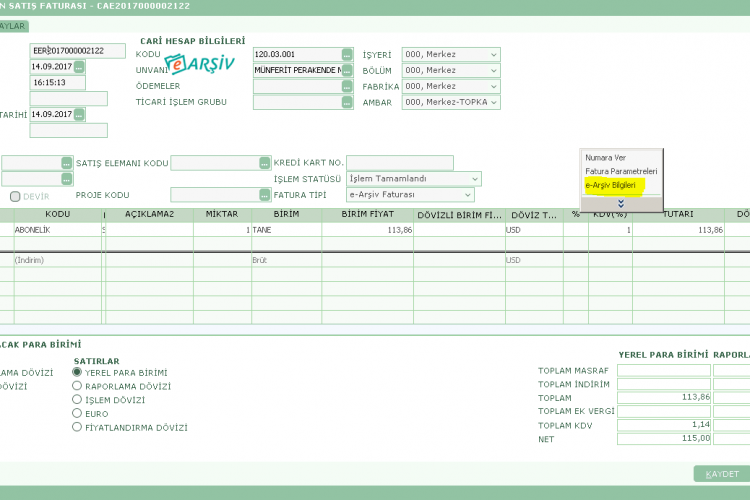Click the Ödemeler lookup button

click(347, 86)
